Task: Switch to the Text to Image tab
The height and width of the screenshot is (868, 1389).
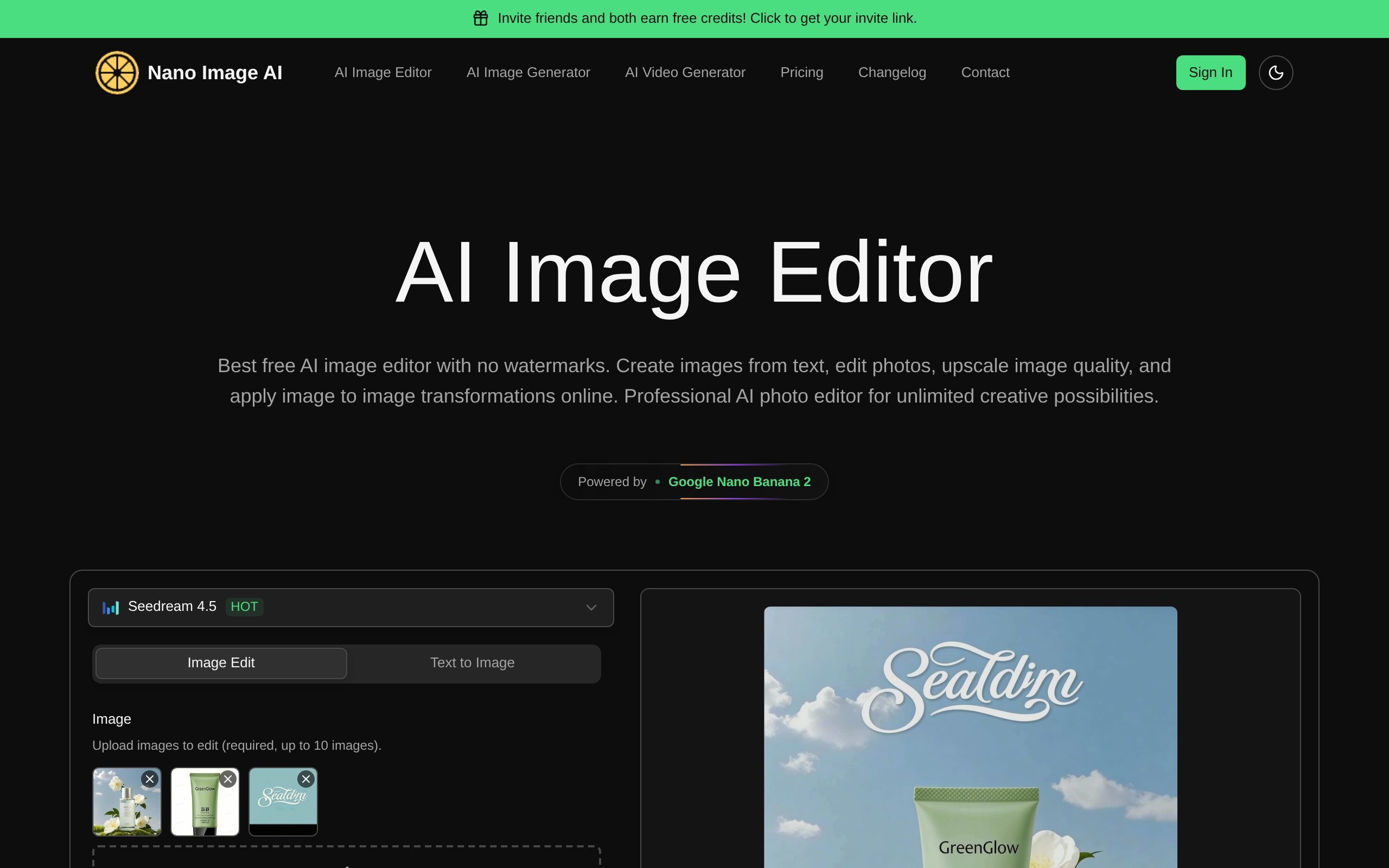Action: pyautogui.click(x=473, y=663)
